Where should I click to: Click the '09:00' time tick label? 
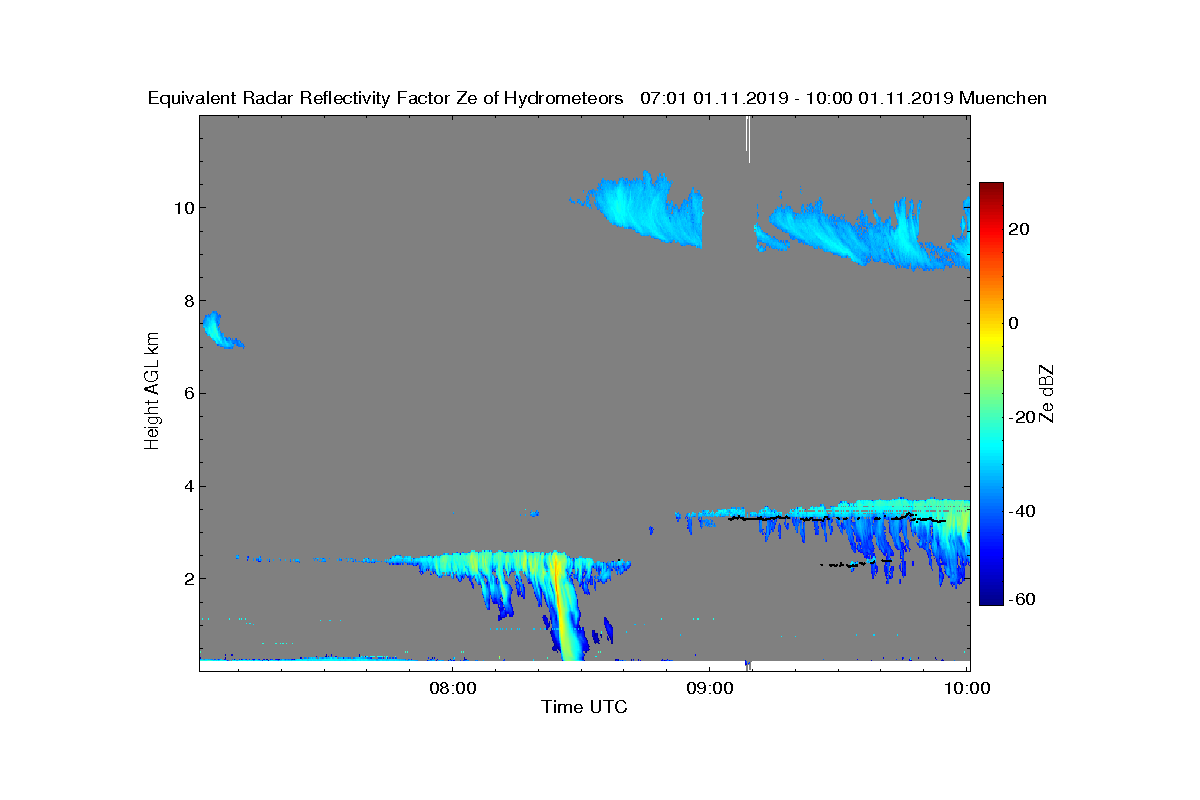coord(709,688)
